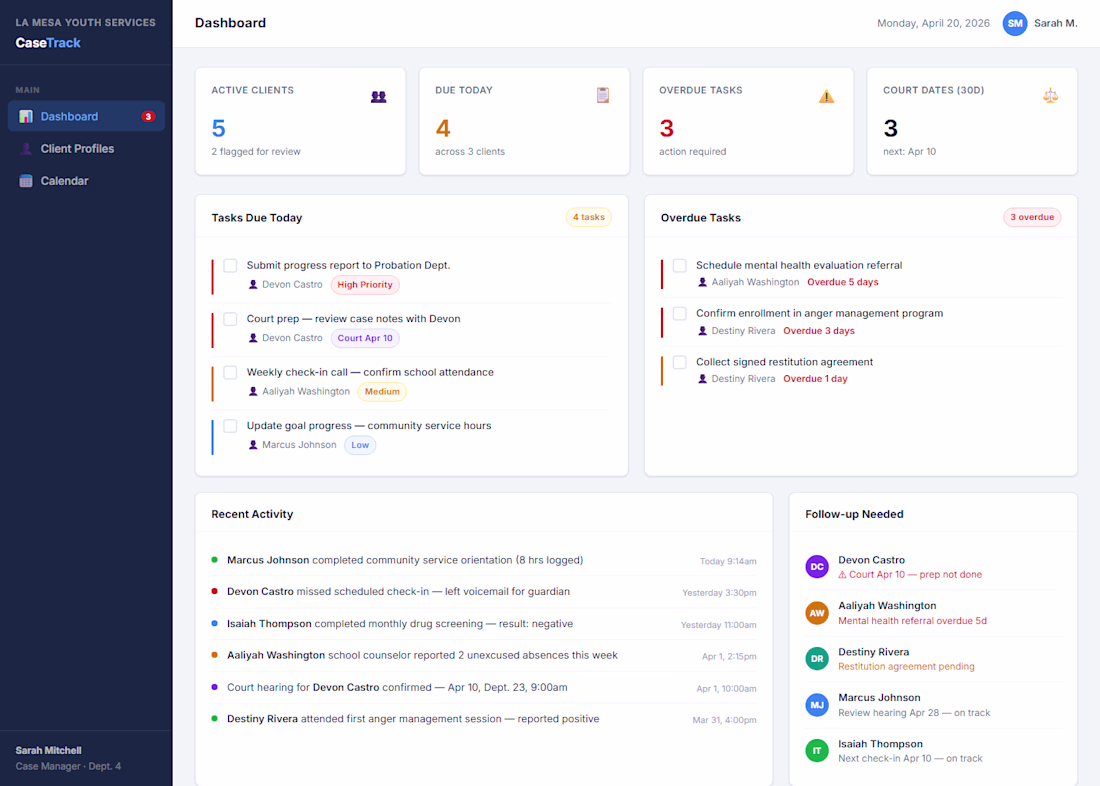Select Mental health referral overdue 5d note

click(x=912, y=621)
